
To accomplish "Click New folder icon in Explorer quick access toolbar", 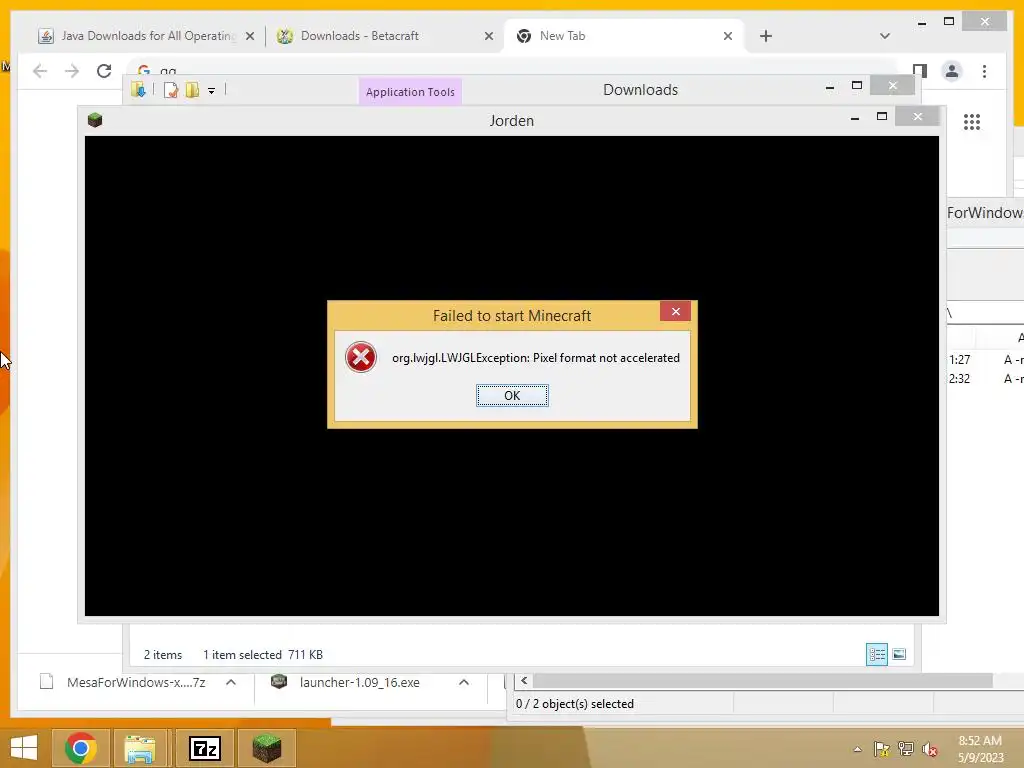I will 192,90.
